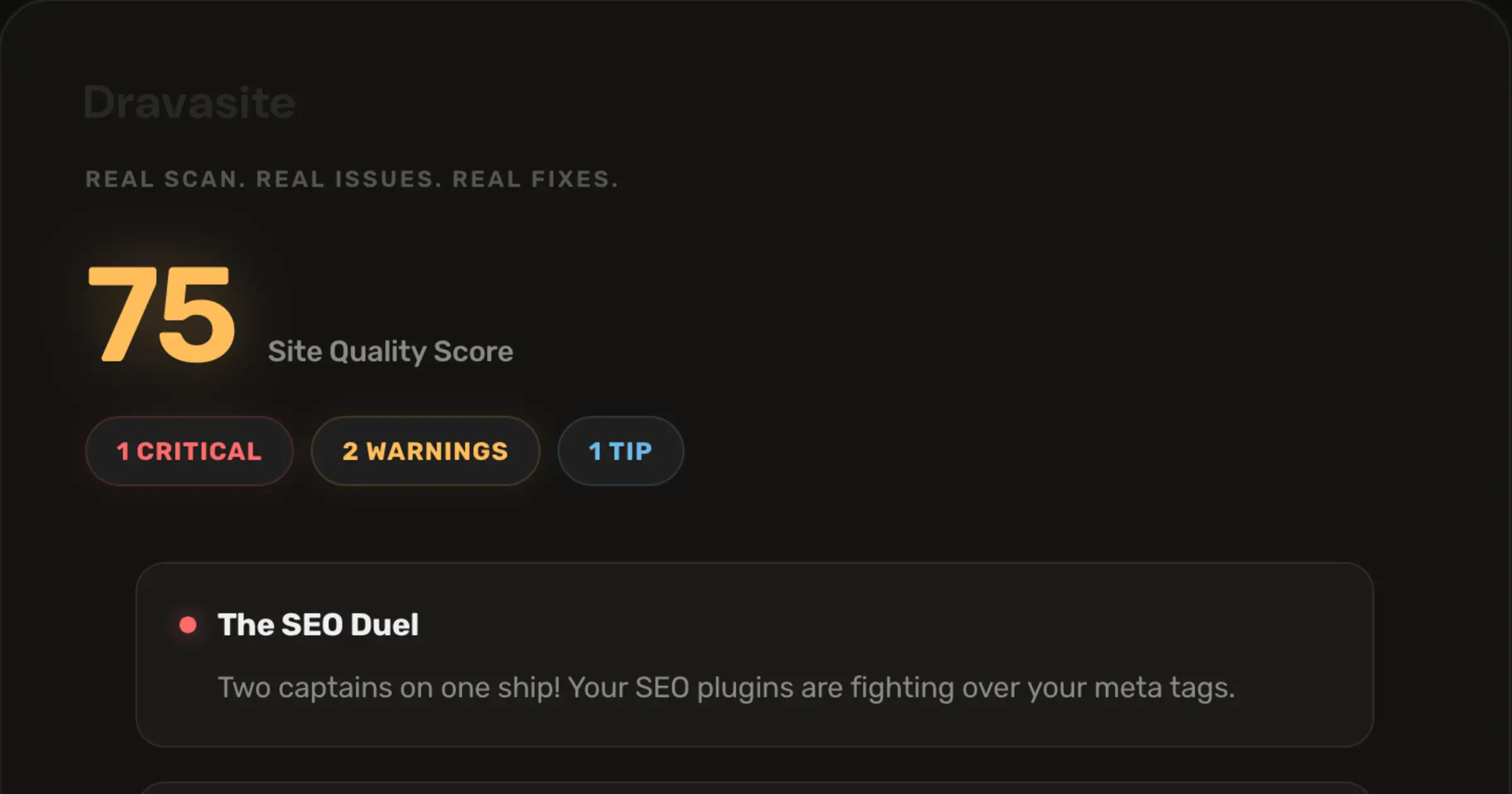Click the Dravasite logo
This screenshot has width=1512, height=794.
point(189,102)
